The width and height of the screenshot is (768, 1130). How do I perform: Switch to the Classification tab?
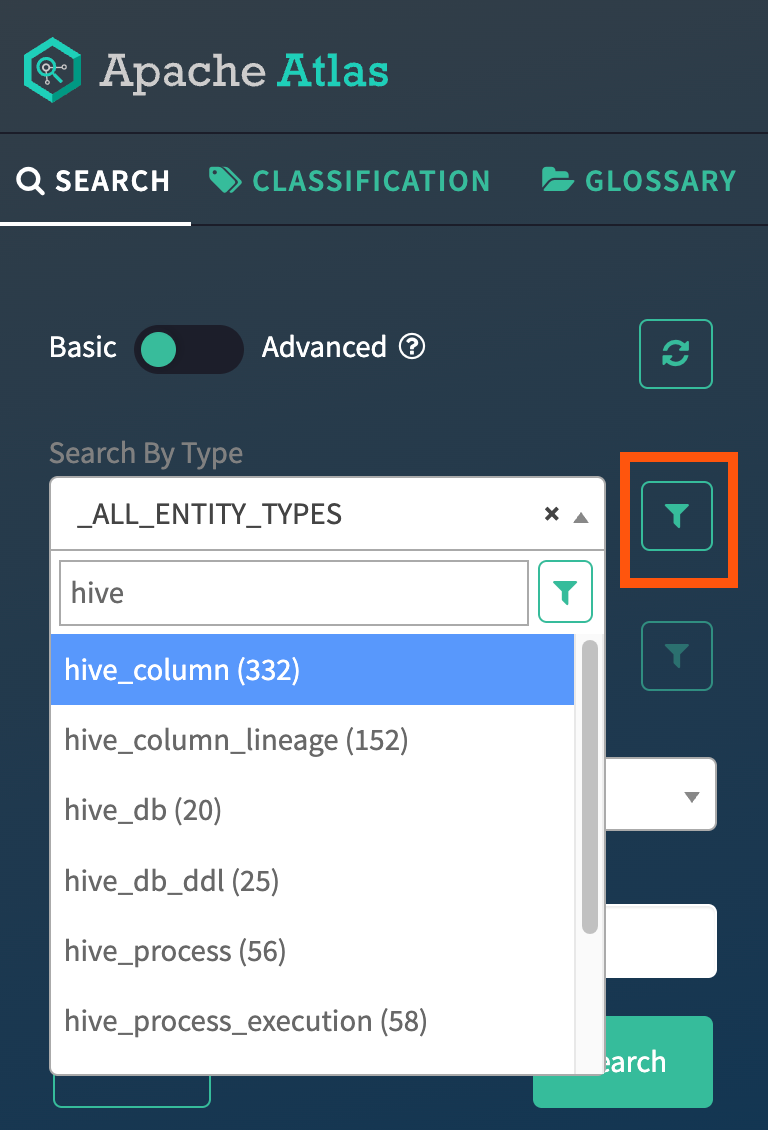(350, 181)
